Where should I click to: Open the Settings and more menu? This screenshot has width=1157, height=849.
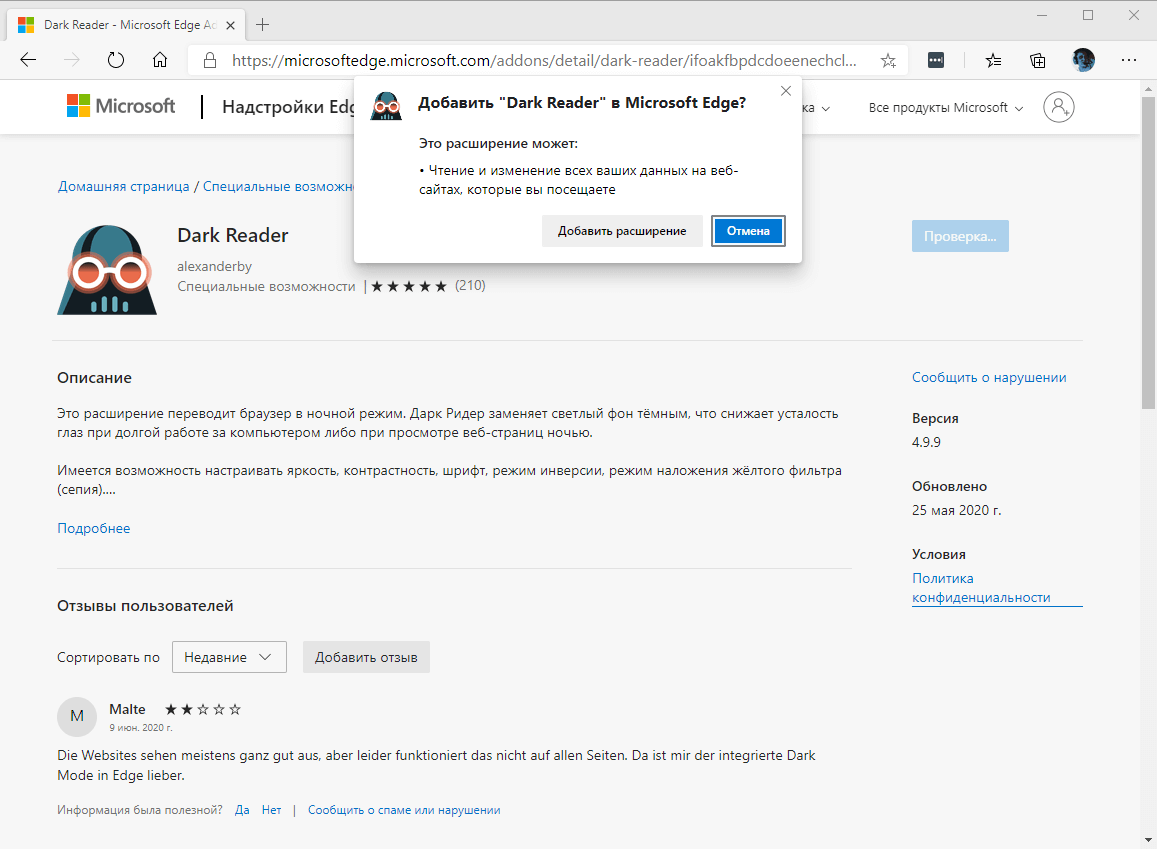coord(1128,60)
